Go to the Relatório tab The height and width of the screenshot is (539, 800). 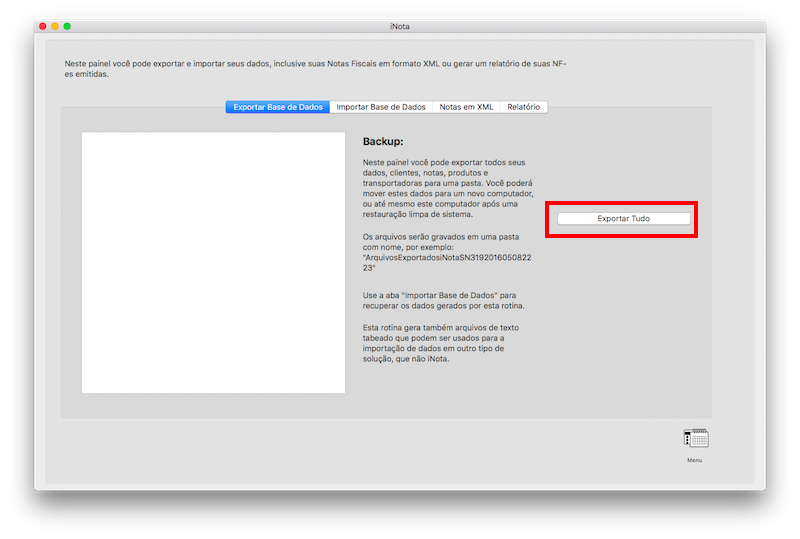pyautogui.click(x=523, y=107)
